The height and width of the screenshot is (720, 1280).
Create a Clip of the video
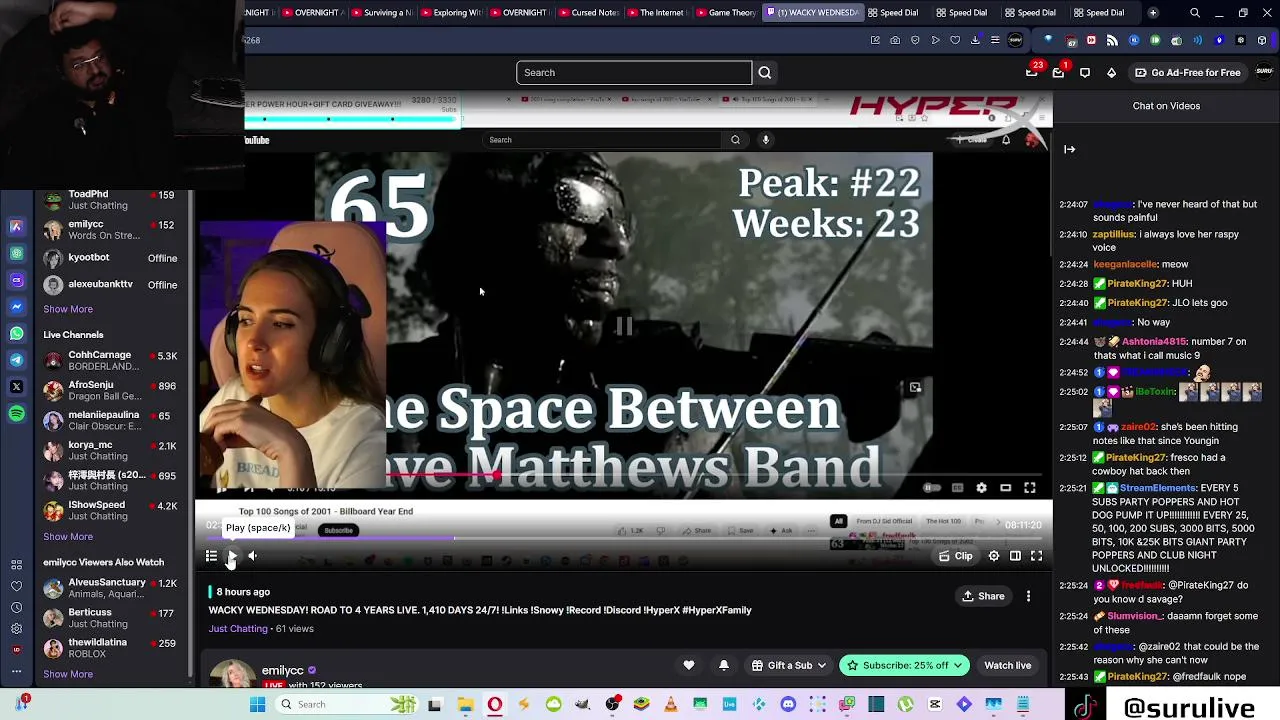tap(955, 556)
